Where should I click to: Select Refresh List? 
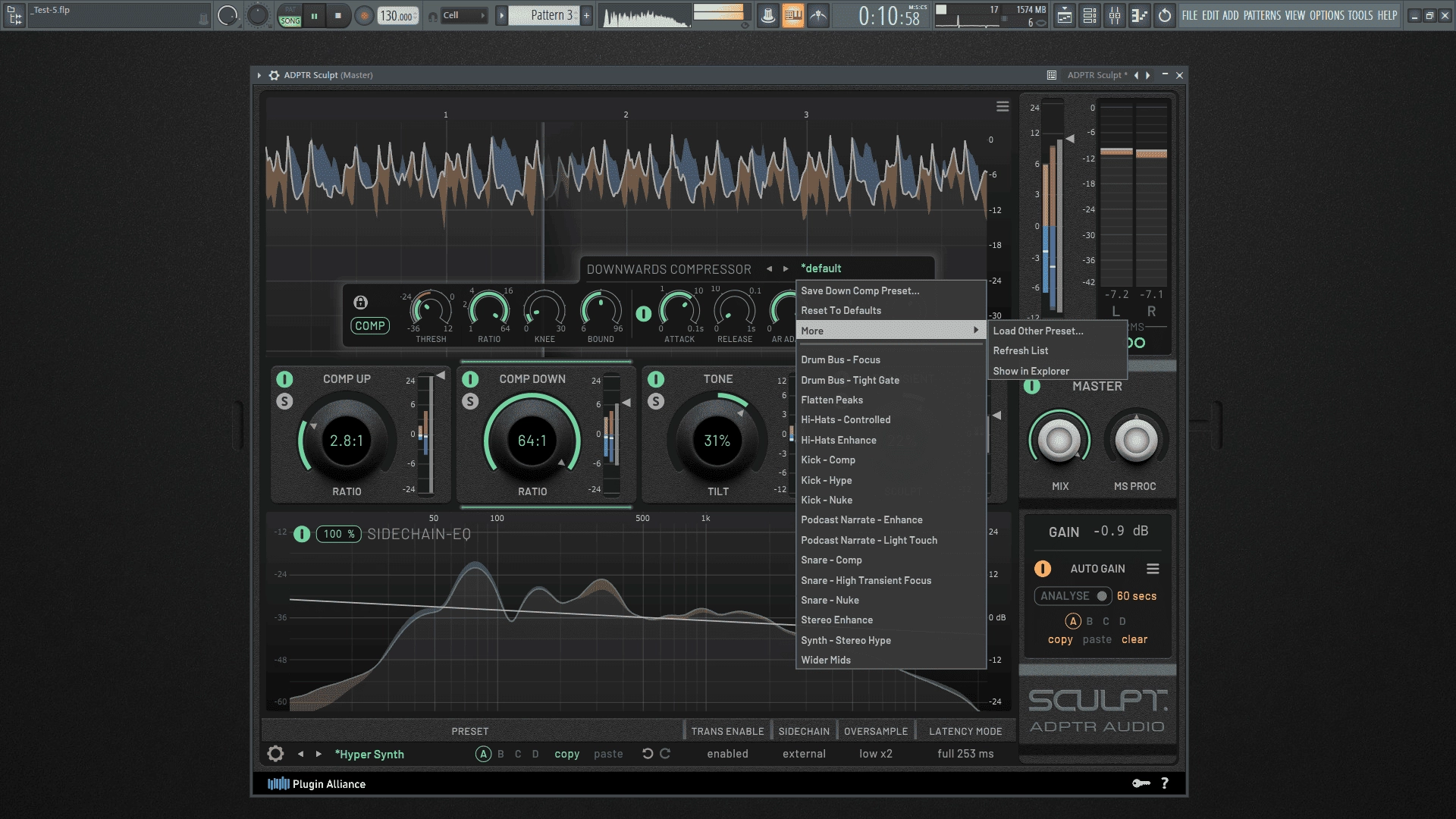click(1057, 350)
